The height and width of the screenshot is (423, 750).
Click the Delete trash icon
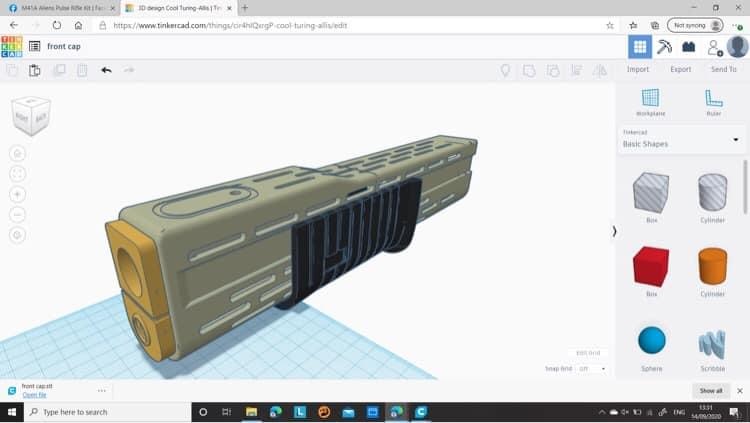click(x=82, y=70)
